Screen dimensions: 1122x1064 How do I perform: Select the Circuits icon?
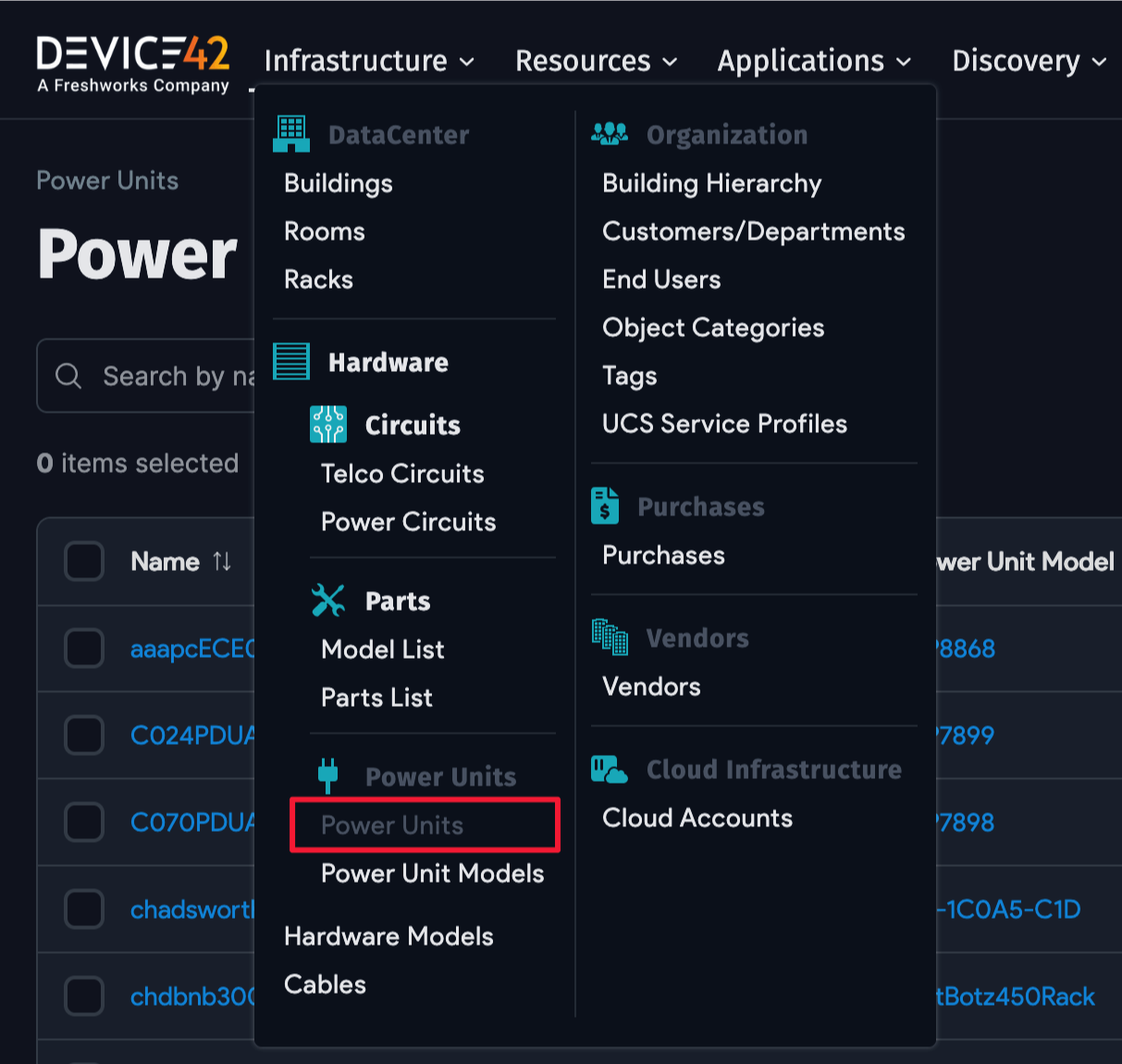[x=328, y=424]
